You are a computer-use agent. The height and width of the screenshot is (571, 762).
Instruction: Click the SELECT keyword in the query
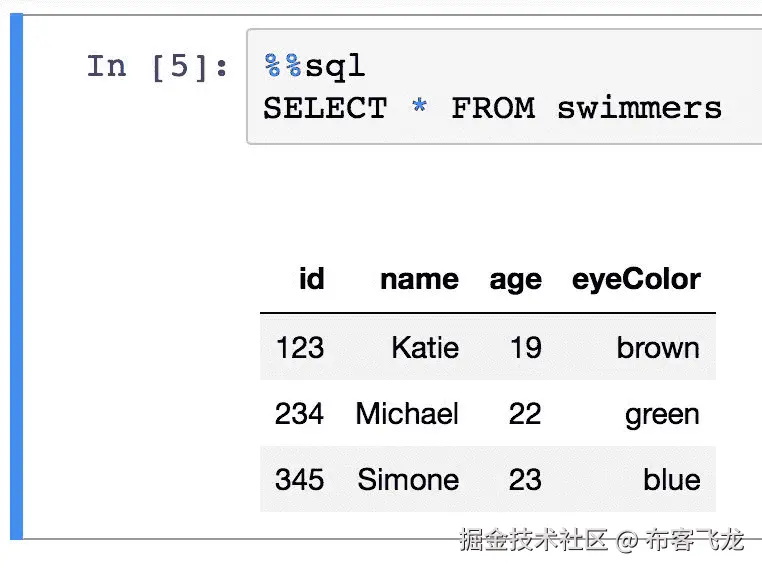click(325, 108)
